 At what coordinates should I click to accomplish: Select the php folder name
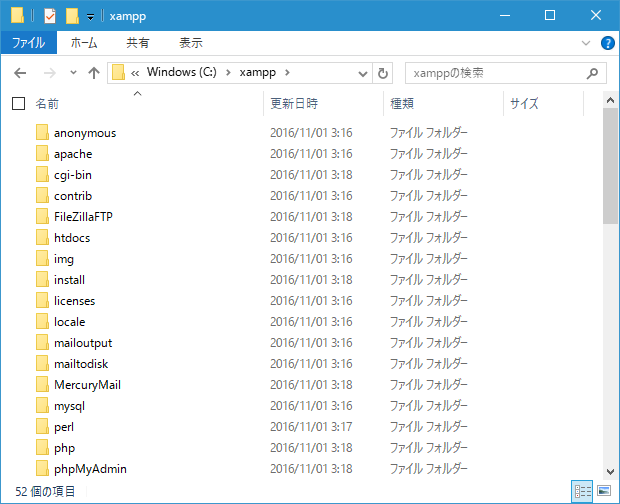click(x=64, y=448)
